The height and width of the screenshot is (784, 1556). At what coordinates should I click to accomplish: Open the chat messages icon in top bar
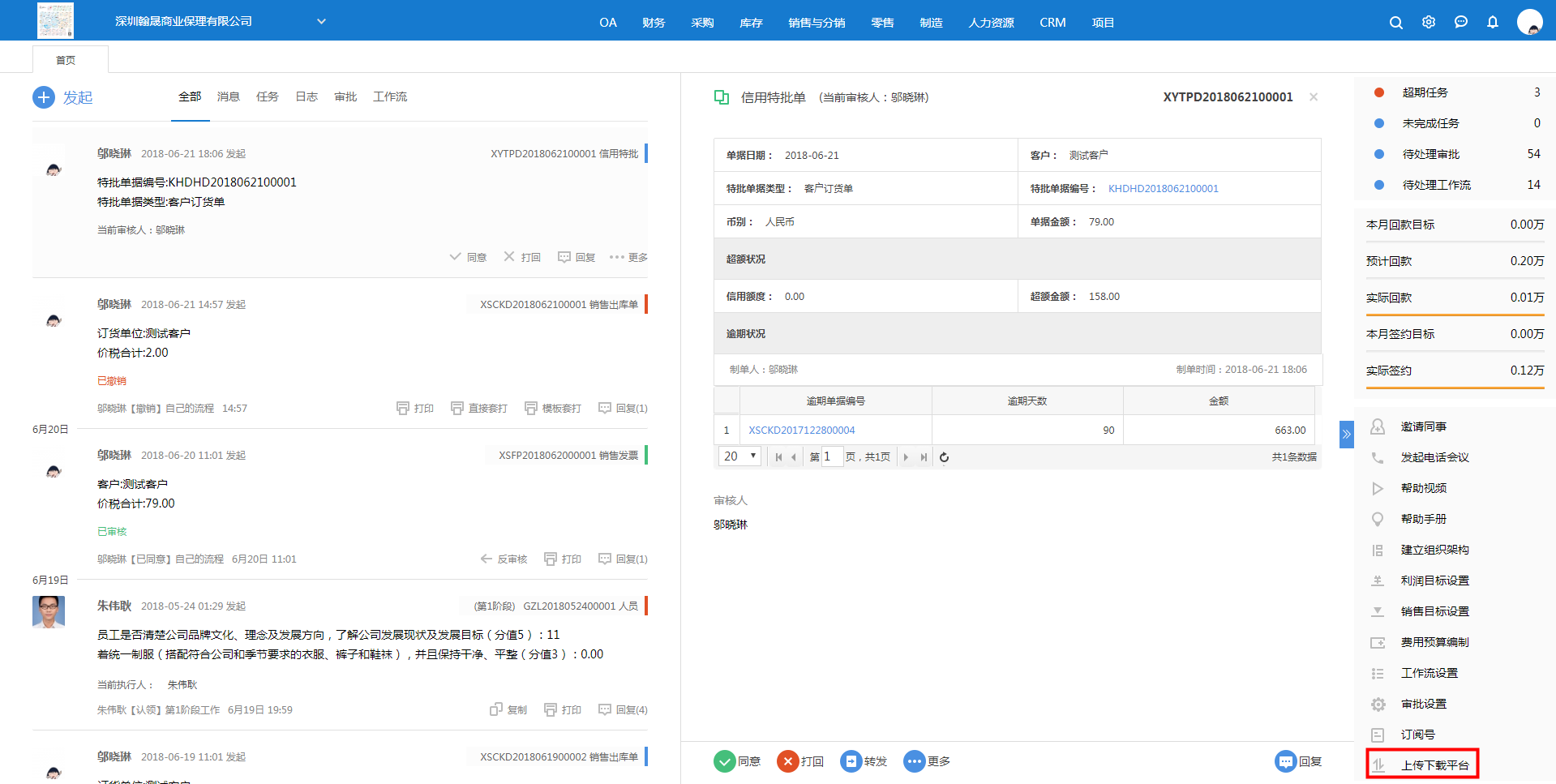click(x=1461, y=23)
